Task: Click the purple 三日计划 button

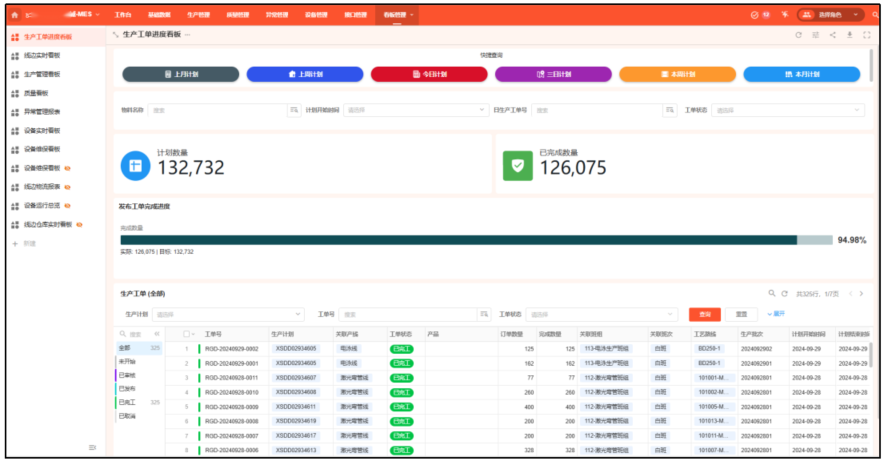Action: (x=553, y=74)
